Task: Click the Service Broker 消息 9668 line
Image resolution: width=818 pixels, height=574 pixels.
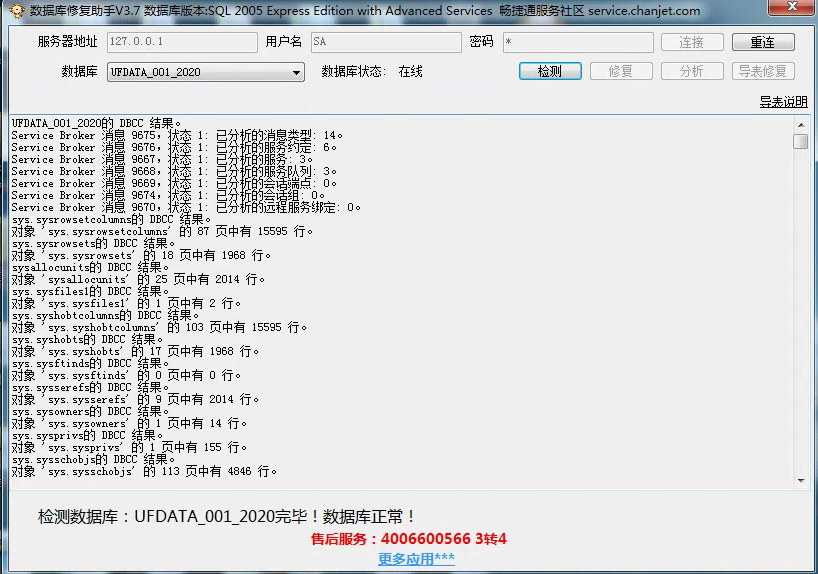Action: click(174, 171)
